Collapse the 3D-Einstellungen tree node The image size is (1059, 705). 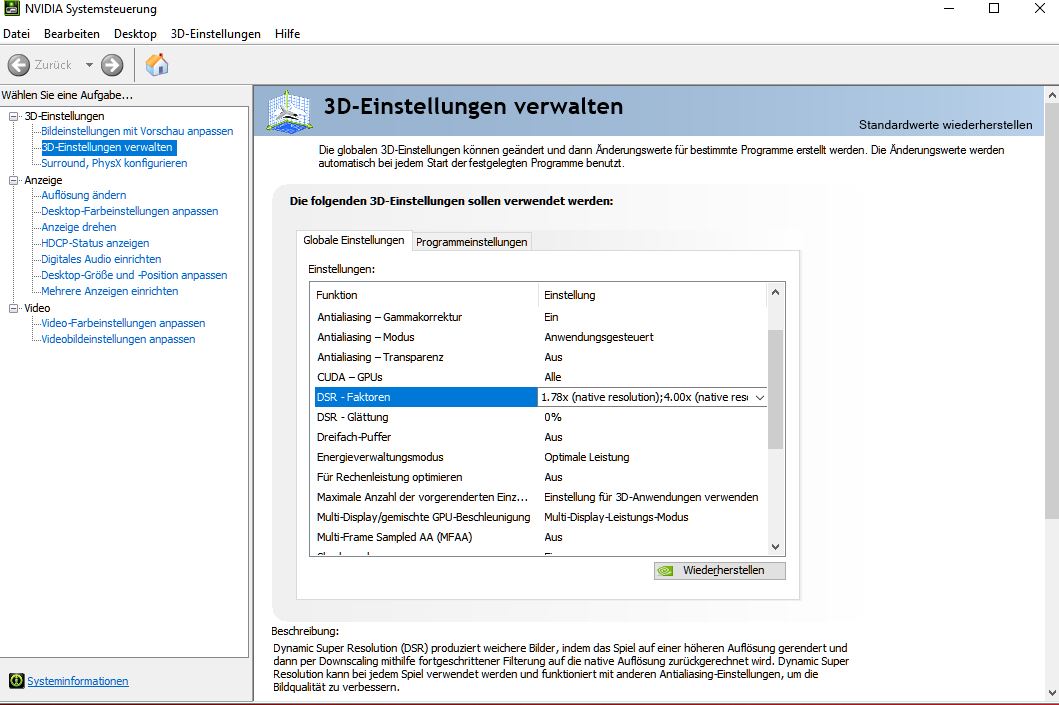[x=14, y=116]
